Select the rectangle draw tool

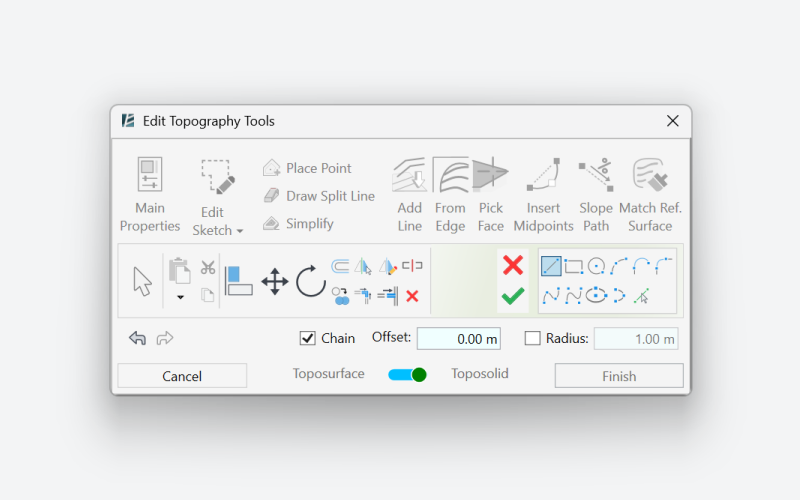tap(574, 266)
